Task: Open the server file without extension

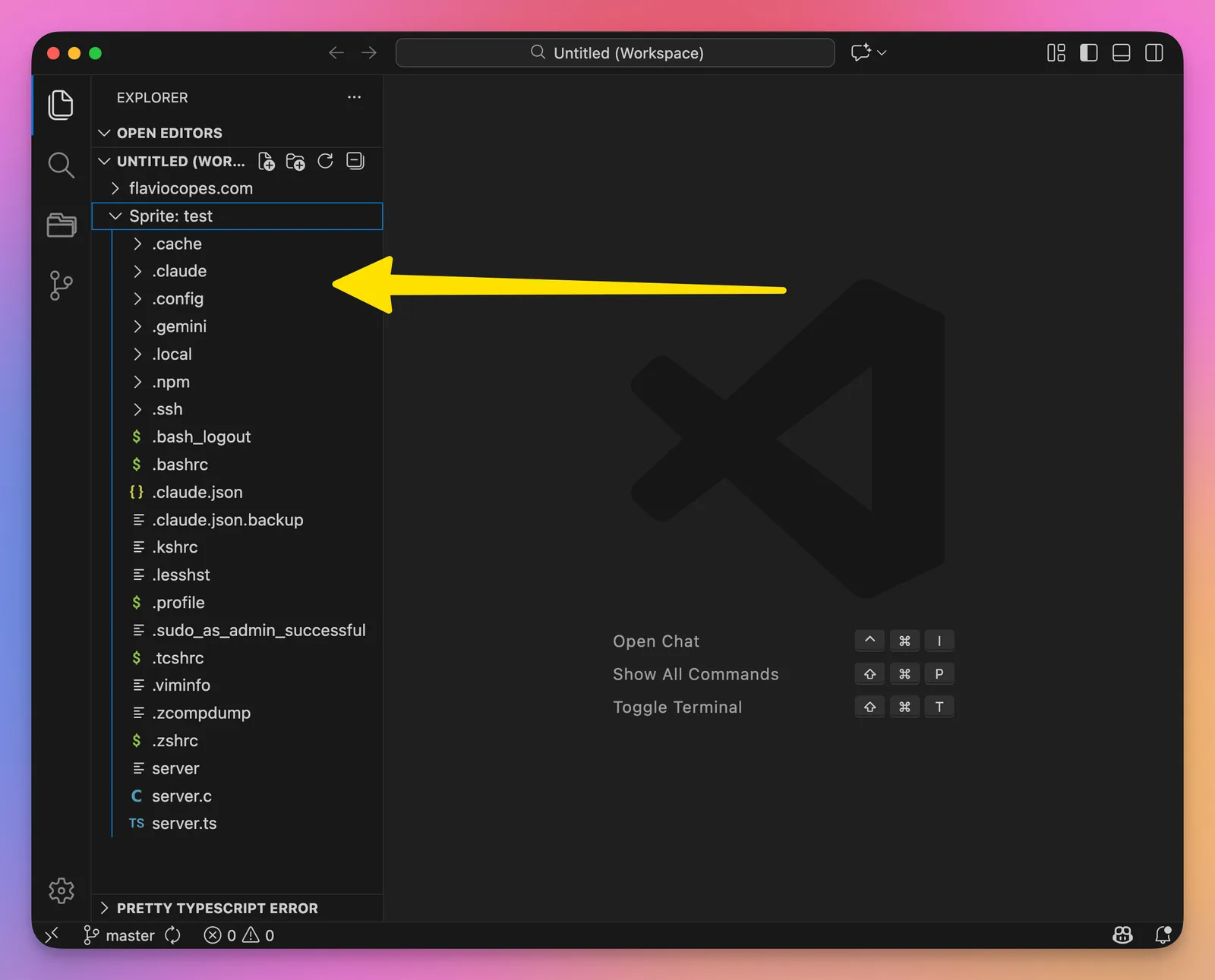Action: click(237, 768)
